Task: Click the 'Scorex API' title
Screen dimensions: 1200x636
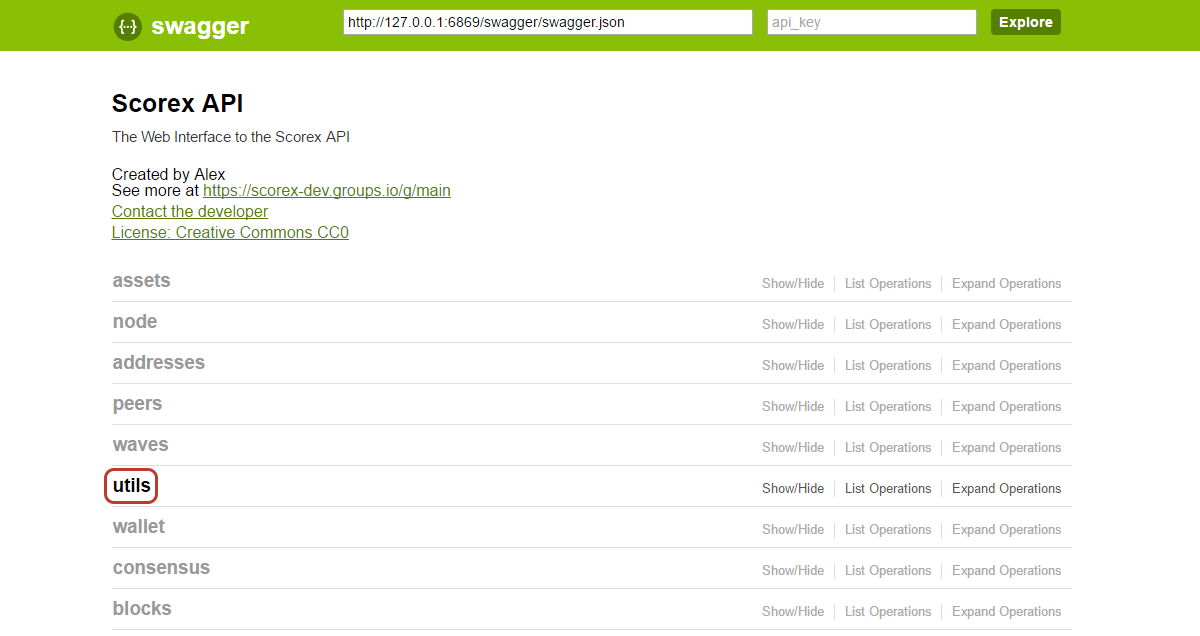Action: coord(178,103)
